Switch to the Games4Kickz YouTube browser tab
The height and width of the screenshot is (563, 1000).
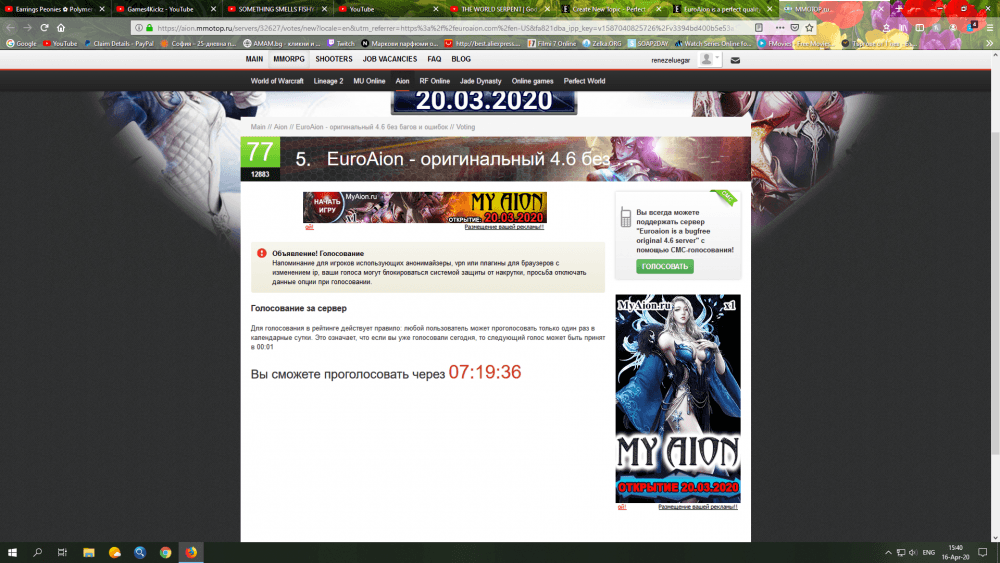coord(160,9)
